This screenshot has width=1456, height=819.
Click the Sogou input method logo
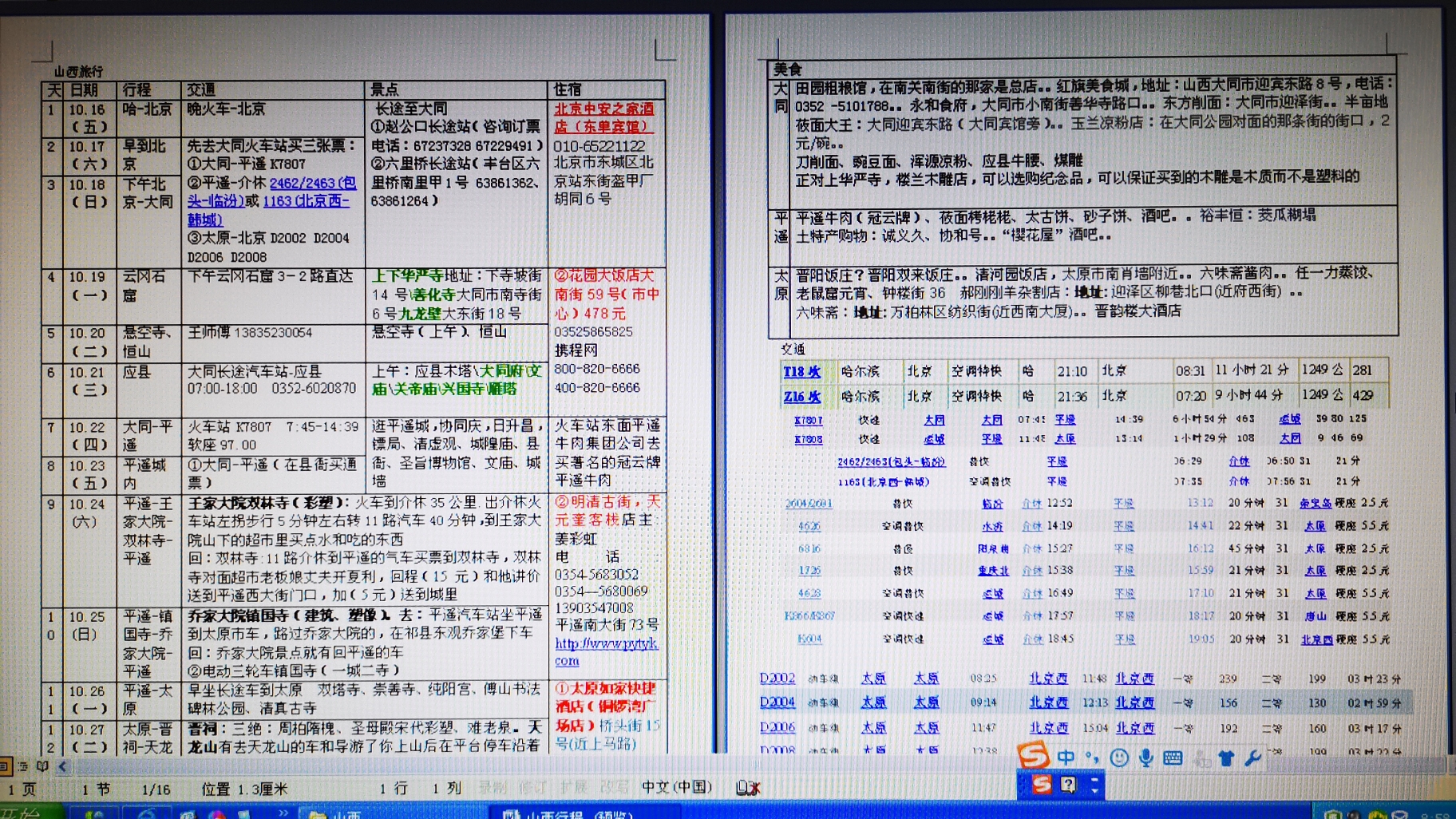(x=1033, y=755)
